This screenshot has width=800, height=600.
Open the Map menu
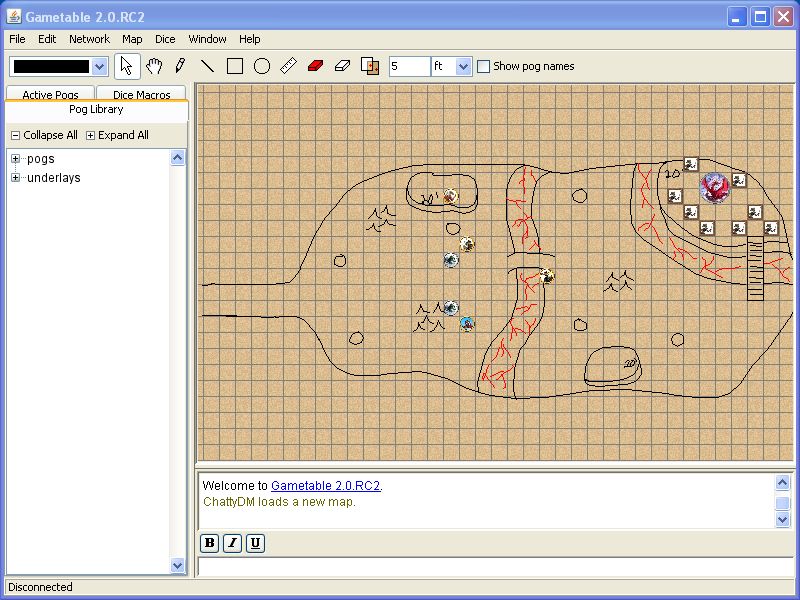pos(132,39)
